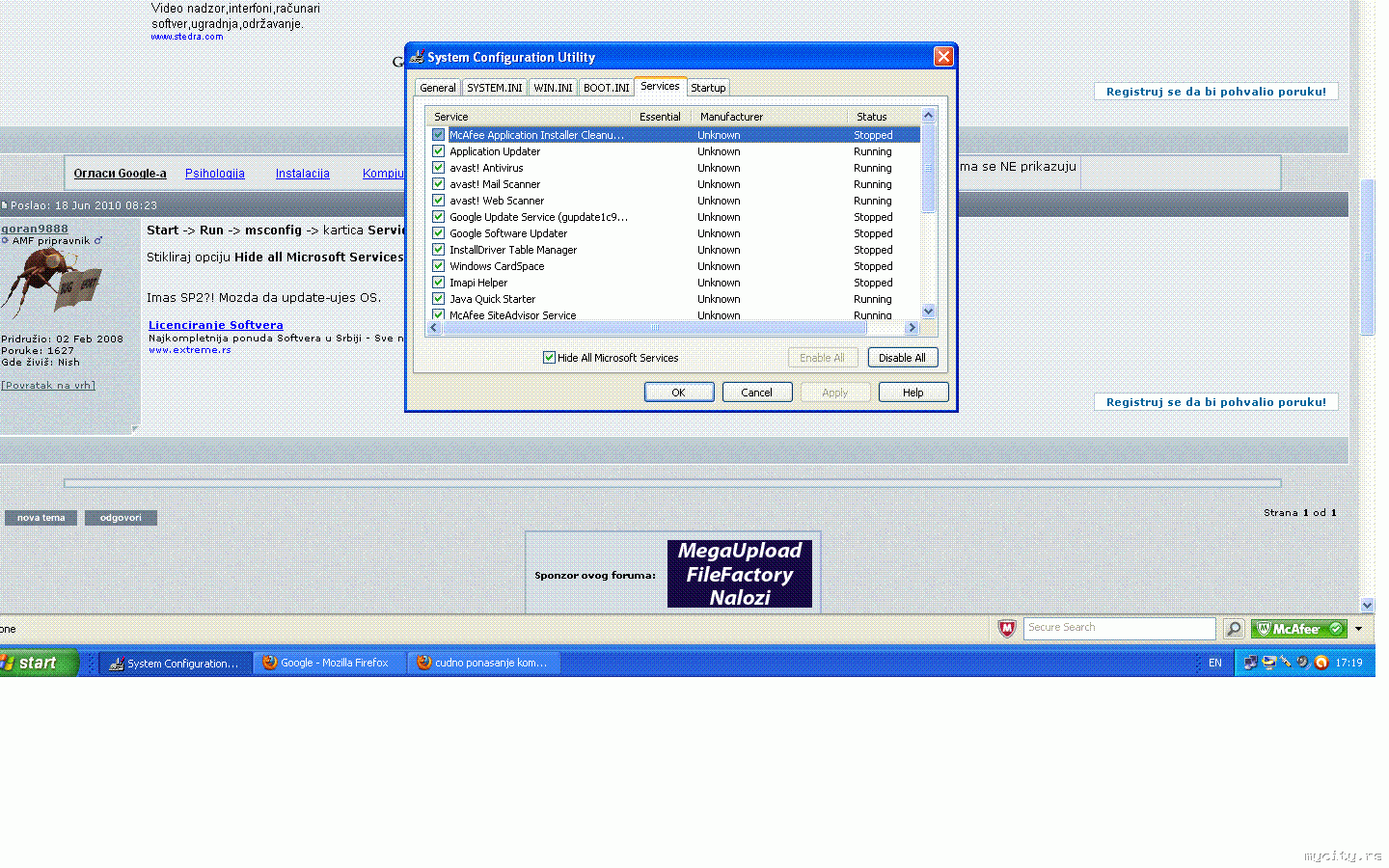Toggle the Imapi Helper service checkbox
The height and width of the screenshot is (868, 1389).
point(439,283)
